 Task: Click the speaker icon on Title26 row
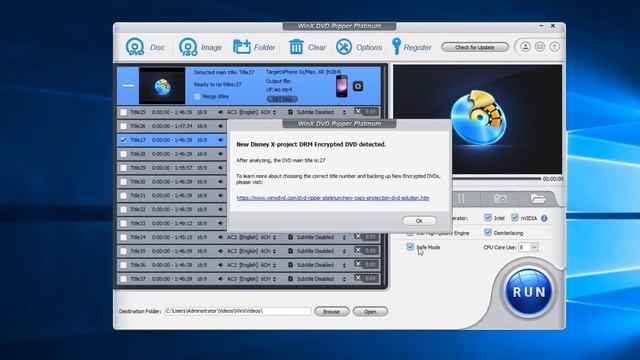220,126
